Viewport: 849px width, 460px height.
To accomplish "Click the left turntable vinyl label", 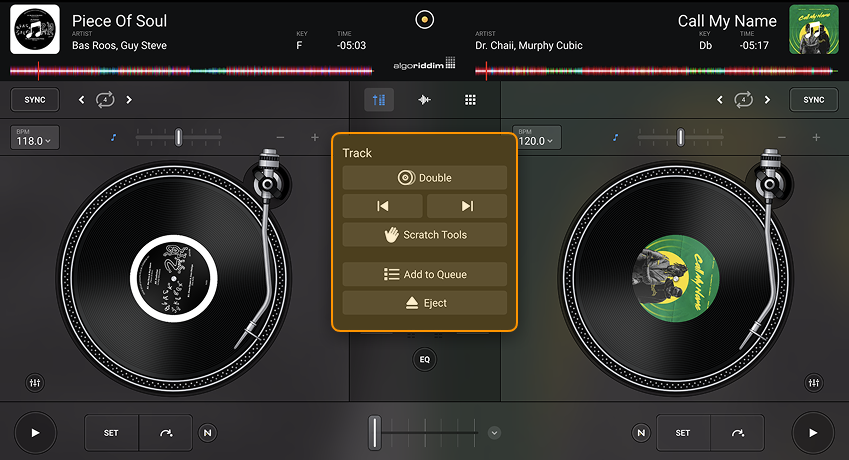I will tap(173, 279).
